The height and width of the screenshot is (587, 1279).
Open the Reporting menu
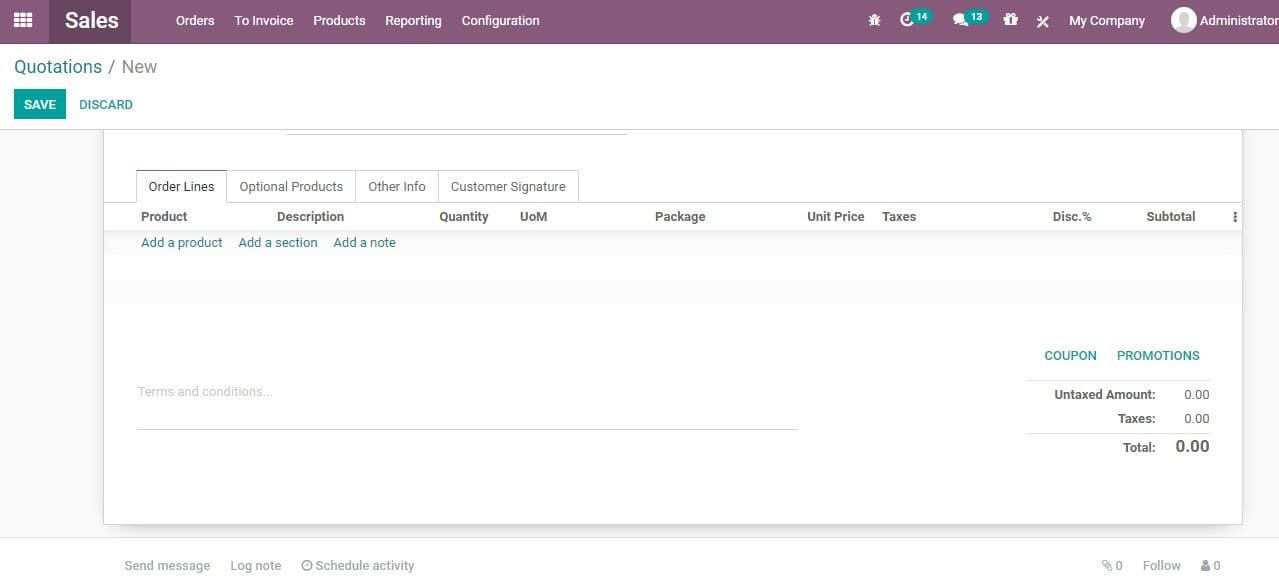pyautogui.click(x=412, y=20)
